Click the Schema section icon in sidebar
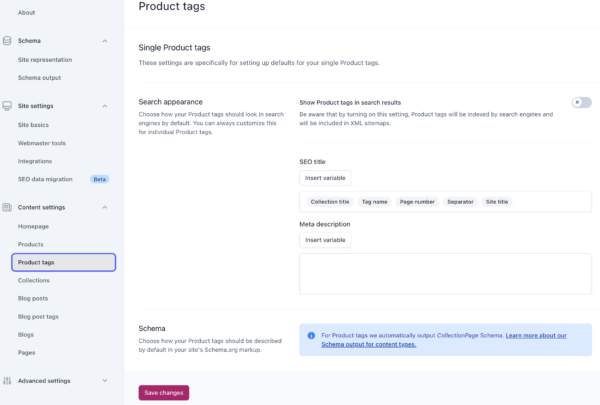The image size is (600, 405). (8, 41)
